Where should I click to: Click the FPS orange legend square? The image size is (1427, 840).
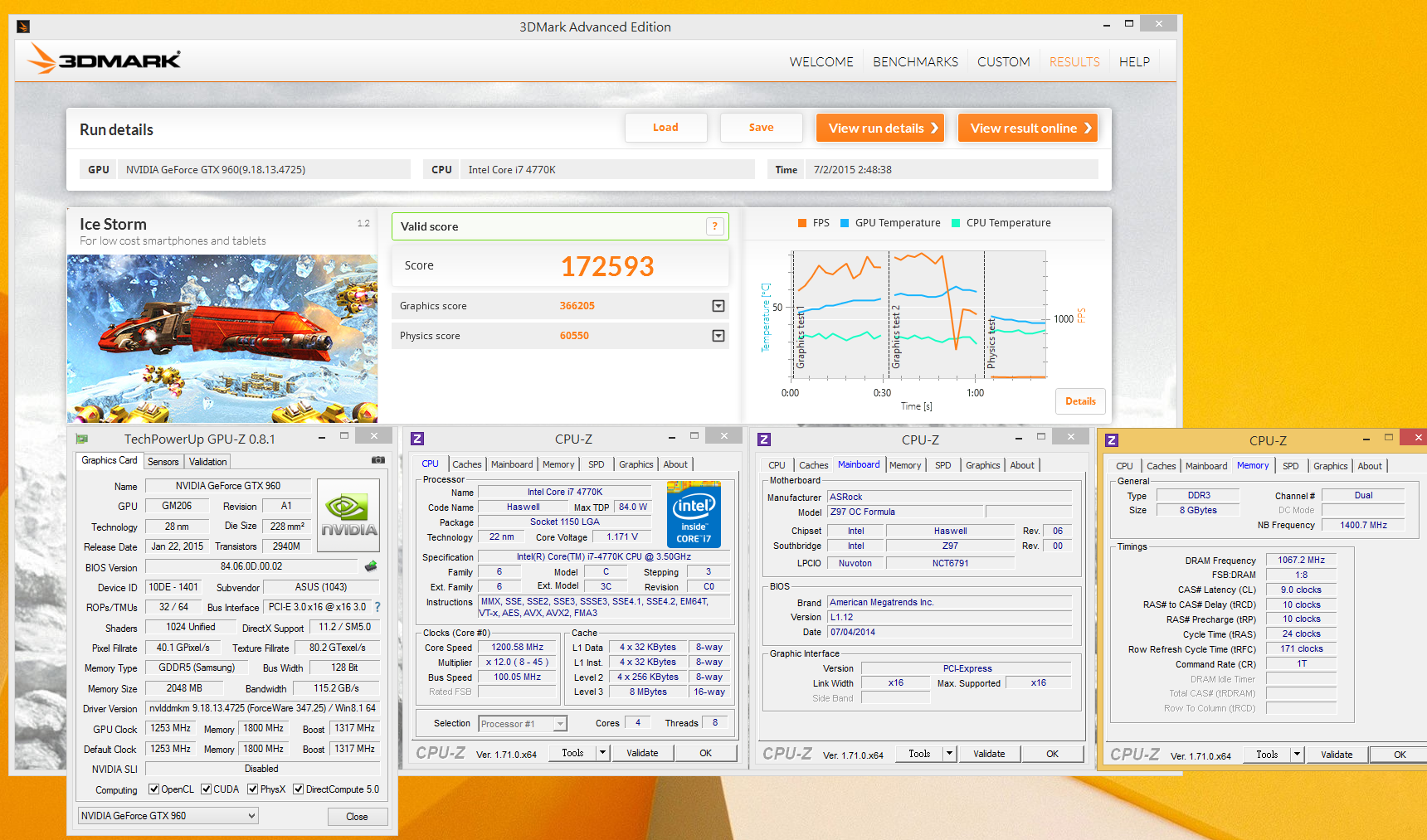click(802, 223)
